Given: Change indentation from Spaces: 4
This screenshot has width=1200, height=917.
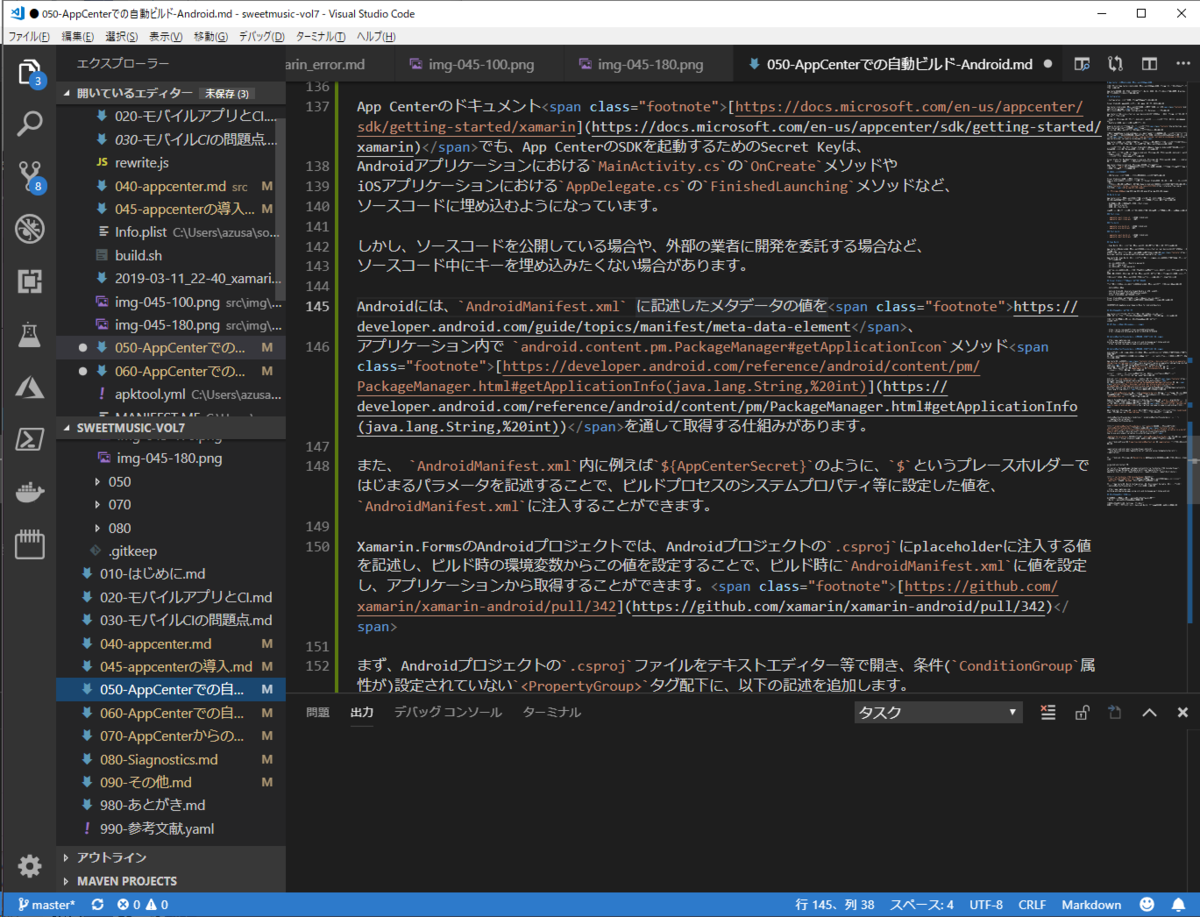Looking at the screenshot, I should click(922, 905).
